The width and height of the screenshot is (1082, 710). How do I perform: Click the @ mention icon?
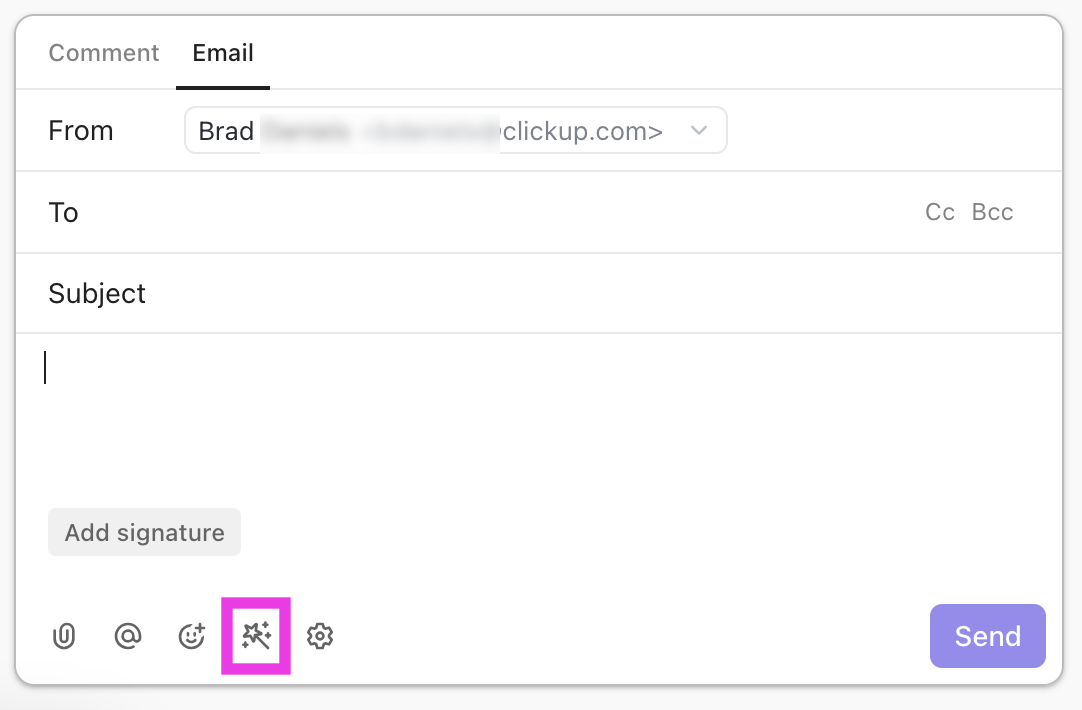[x=128, y=636]
